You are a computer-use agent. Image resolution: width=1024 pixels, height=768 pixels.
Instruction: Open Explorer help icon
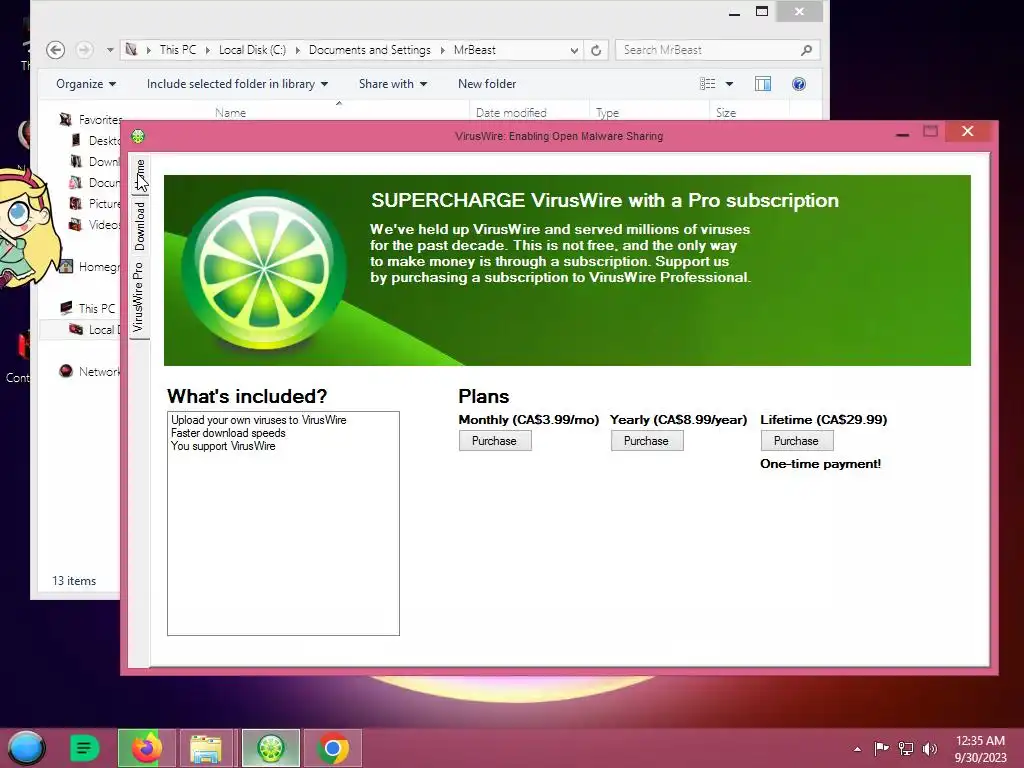click(799, 84)
